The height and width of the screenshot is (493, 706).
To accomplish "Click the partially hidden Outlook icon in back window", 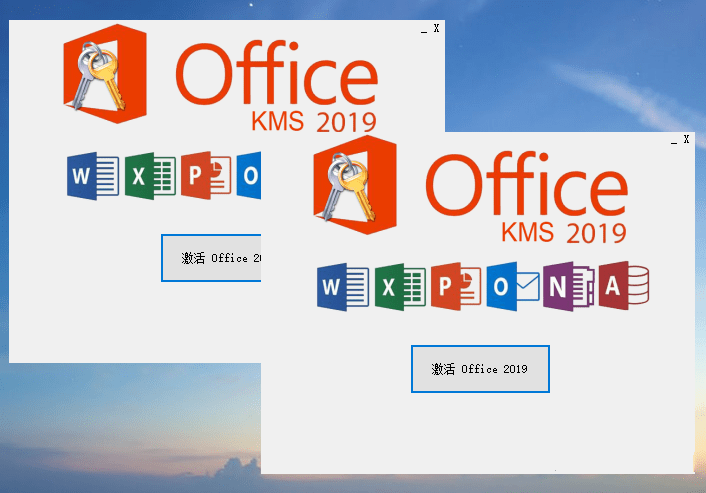I will point(249,176).
